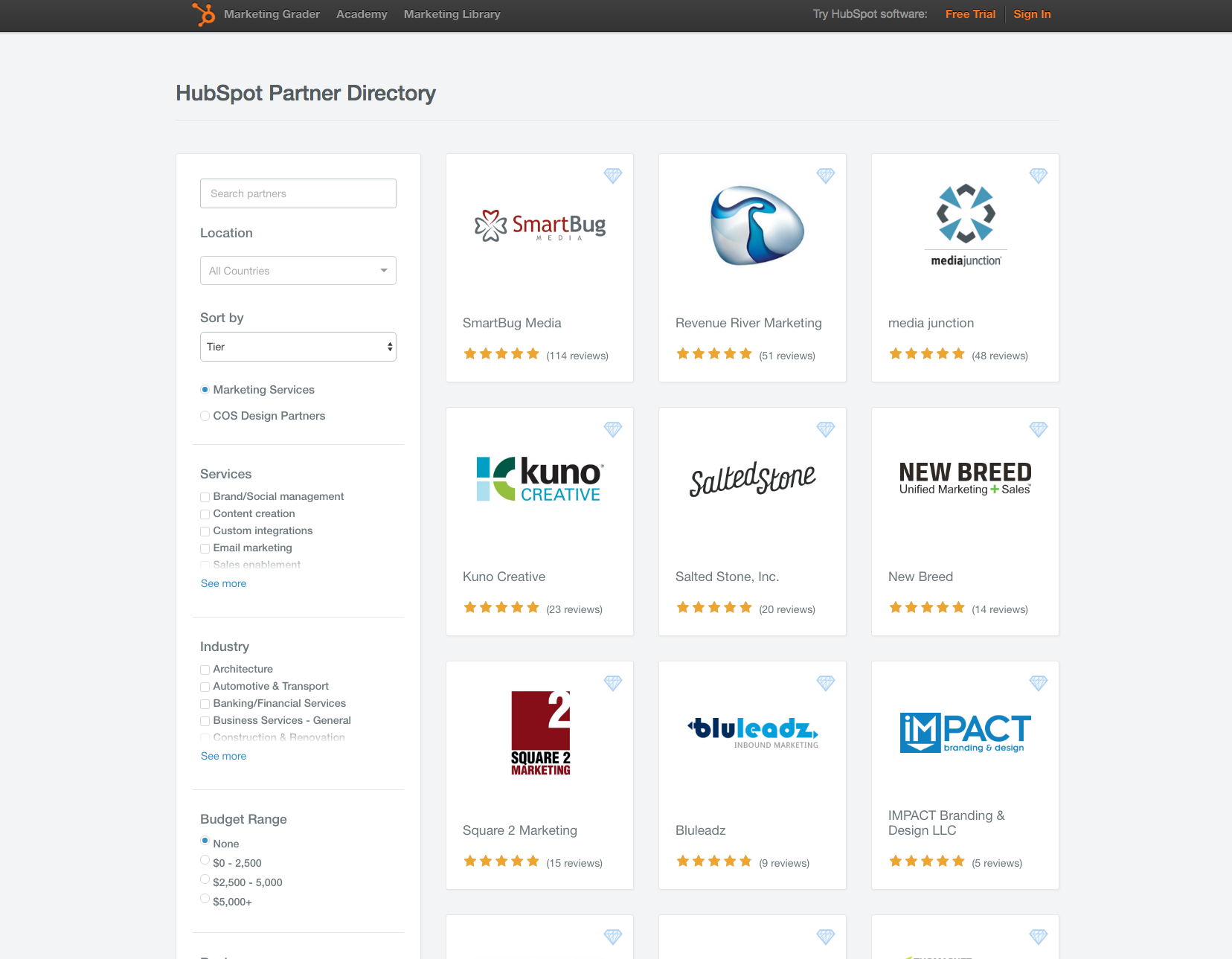The height and width of the screenshot is (959, 1232).
Task: Click the star rating for IMPACT Branding & Design
Action: click(926, 861)
